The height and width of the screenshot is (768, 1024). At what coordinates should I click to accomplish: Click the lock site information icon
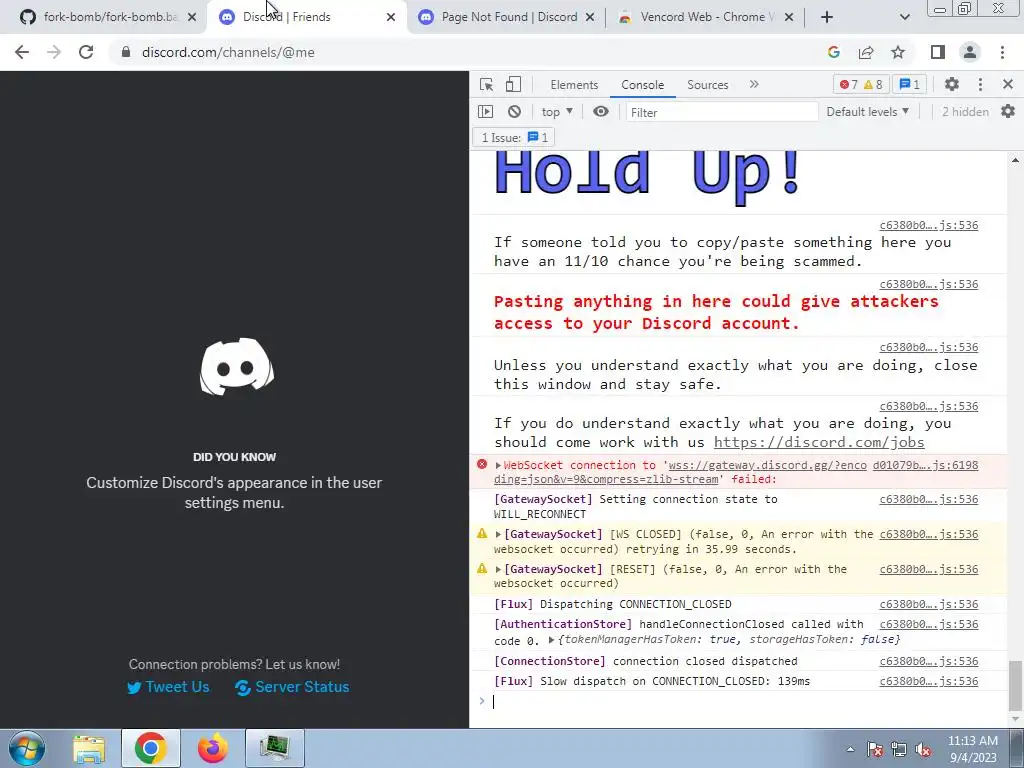pyautogui.click(x=125, y=52)
